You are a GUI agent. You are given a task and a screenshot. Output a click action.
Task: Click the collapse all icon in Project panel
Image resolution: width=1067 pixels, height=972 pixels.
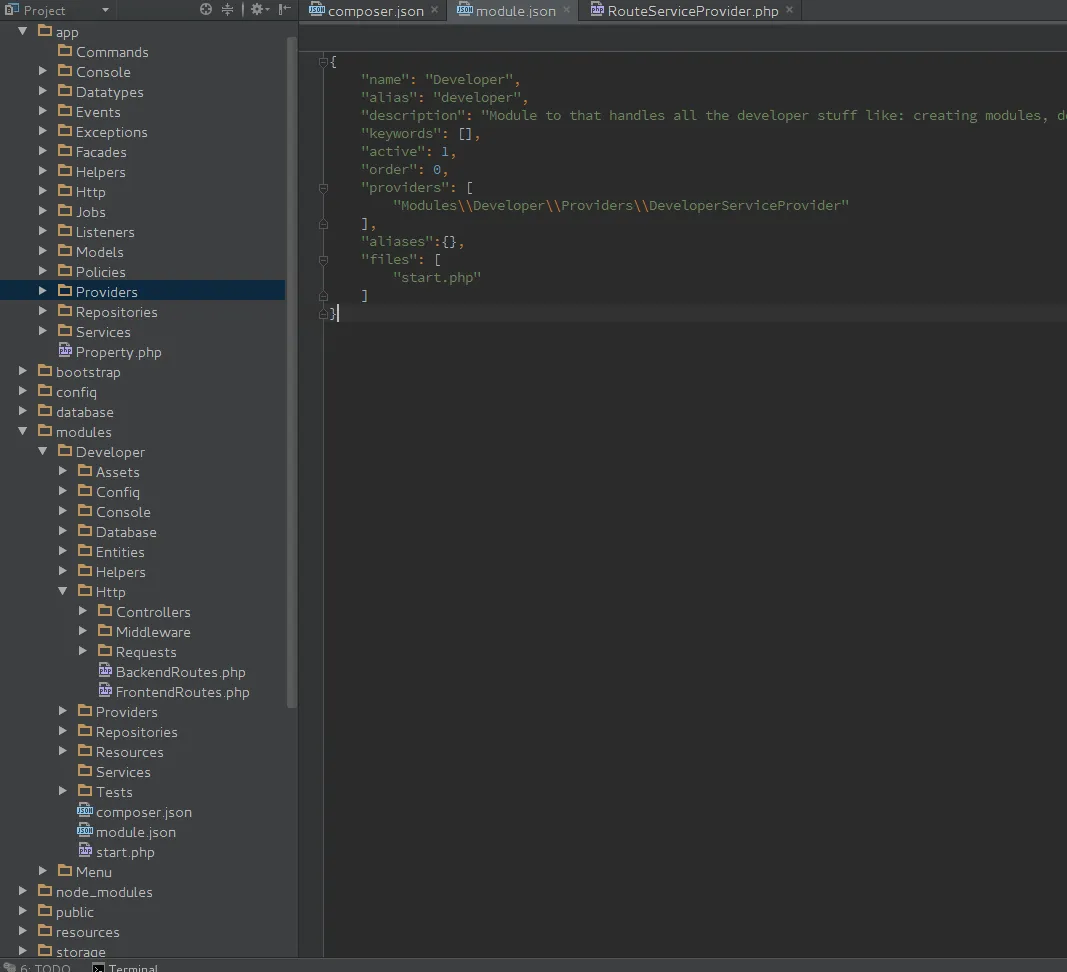click(x=228, y=9)
